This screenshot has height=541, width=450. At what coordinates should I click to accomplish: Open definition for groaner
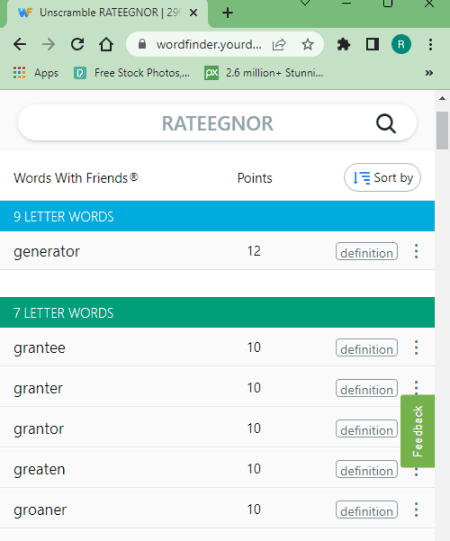point(366,510)
